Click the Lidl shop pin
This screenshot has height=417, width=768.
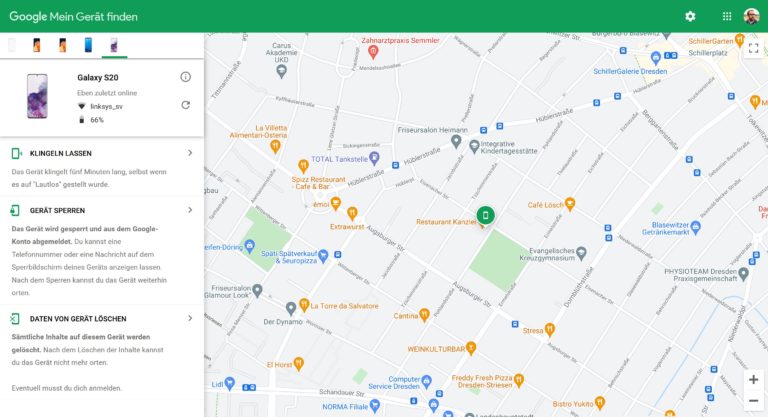pos(230,383)
